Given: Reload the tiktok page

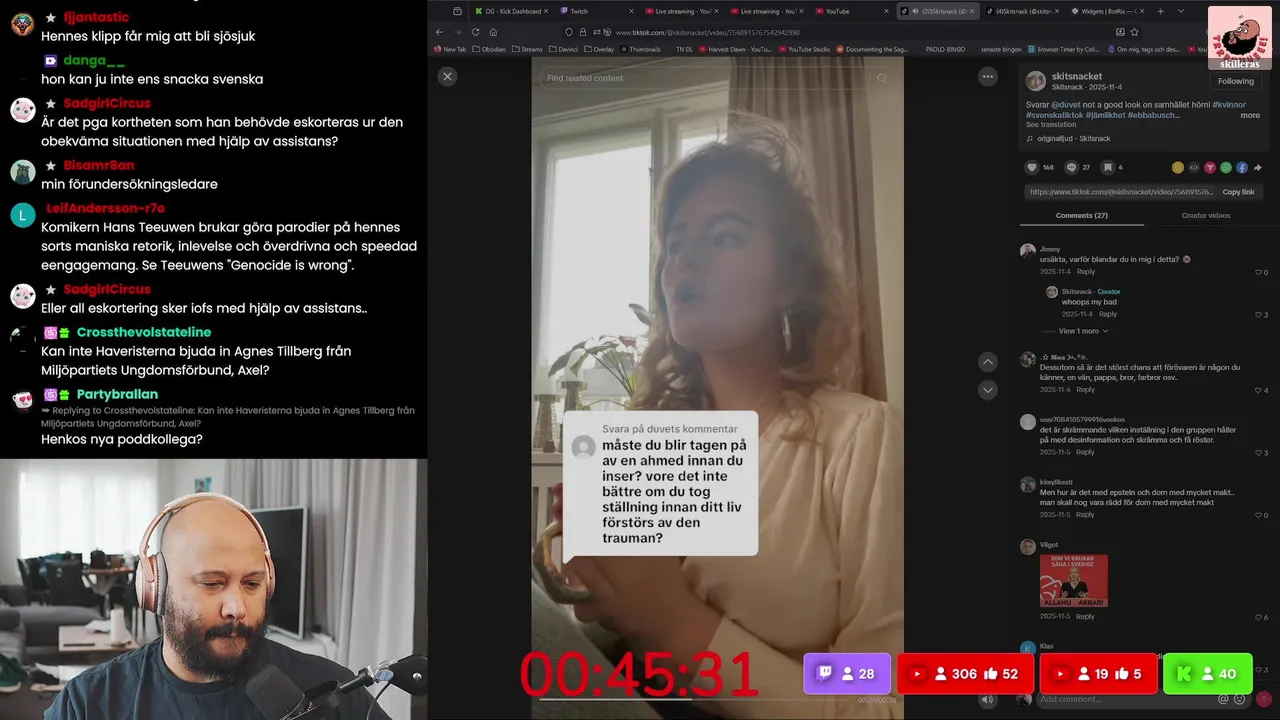Looking at the screenshot, I should pyautogui.click(x=476, y=32).
